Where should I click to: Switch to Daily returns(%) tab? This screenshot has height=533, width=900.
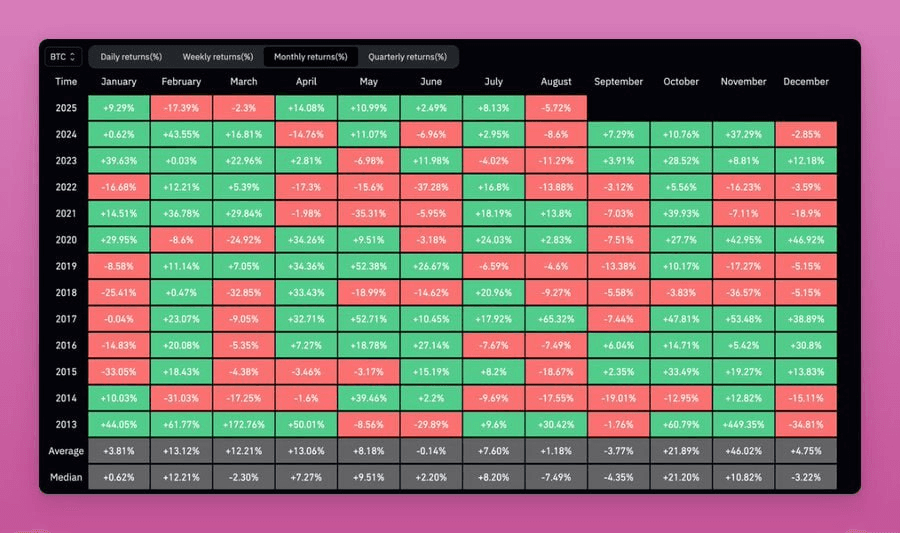131,57
